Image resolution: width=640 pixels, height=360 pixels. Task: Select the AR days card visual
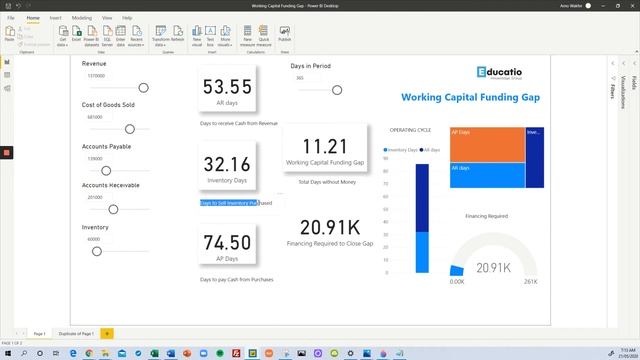coord(227,89)
